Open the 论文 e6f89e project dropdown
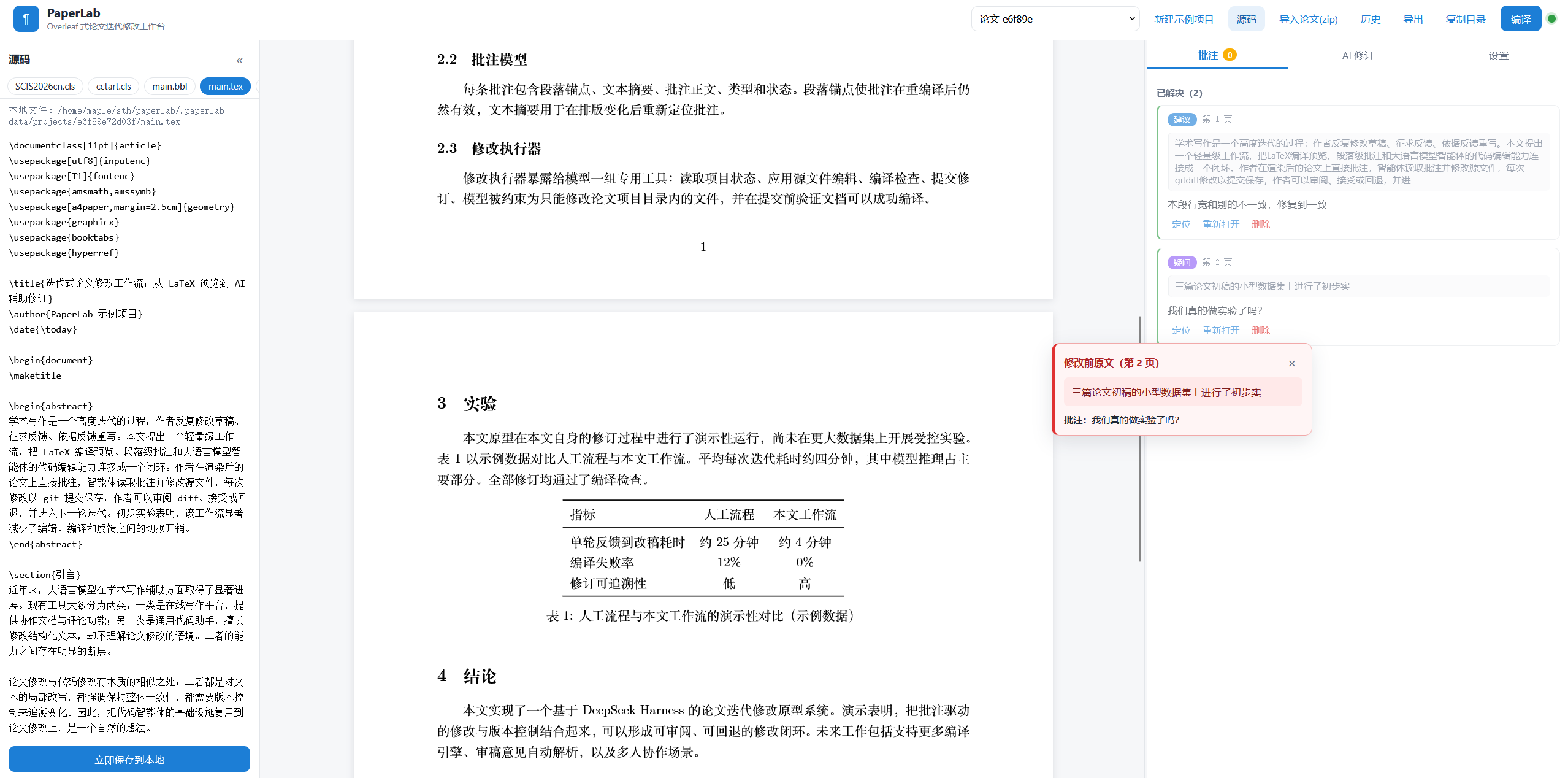Image resolution: width=1568 pixels, height=778 pixels. click(1055, 19)
